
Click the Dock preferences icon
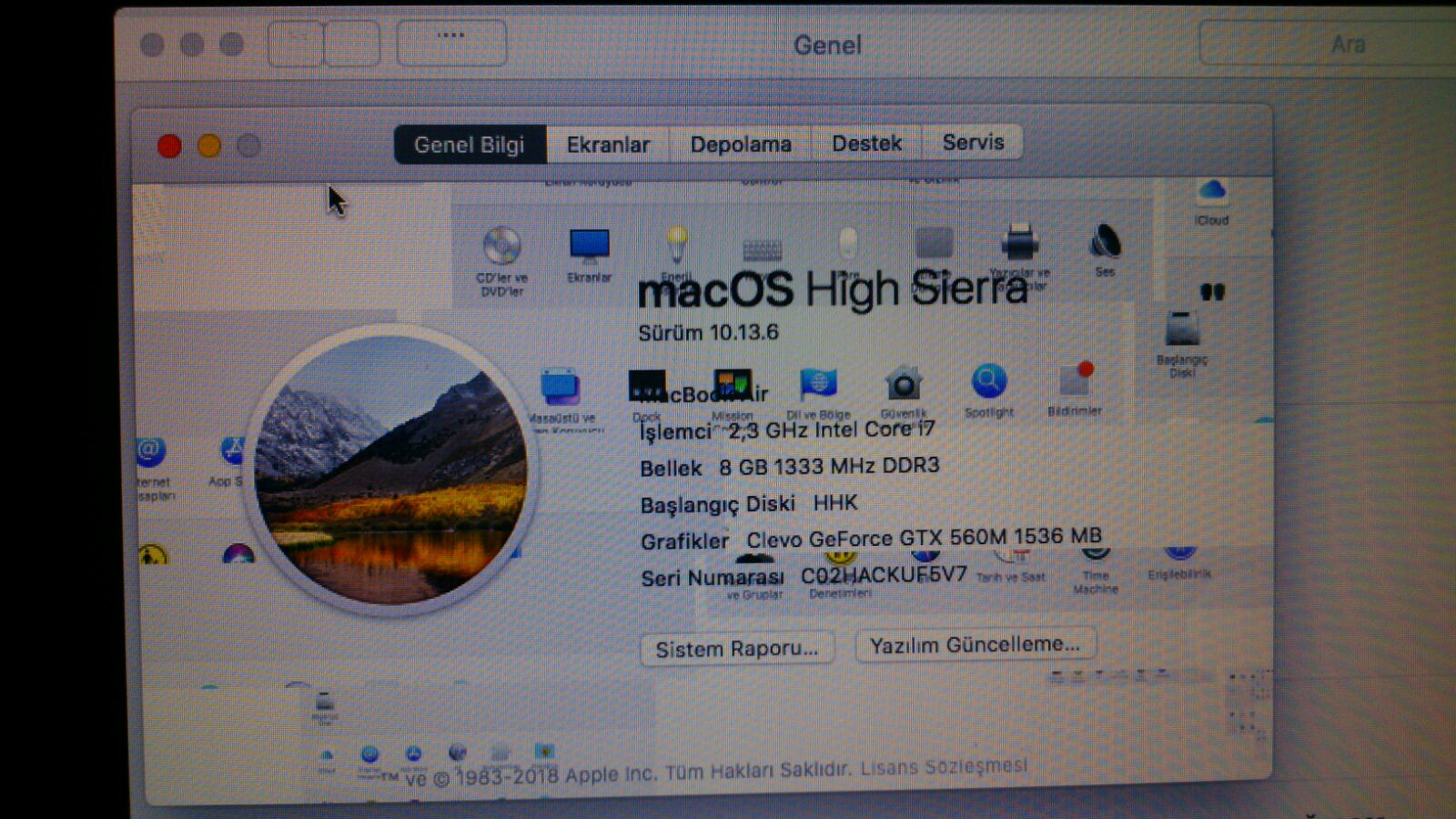pyautogui.click(x=647, y=386)
